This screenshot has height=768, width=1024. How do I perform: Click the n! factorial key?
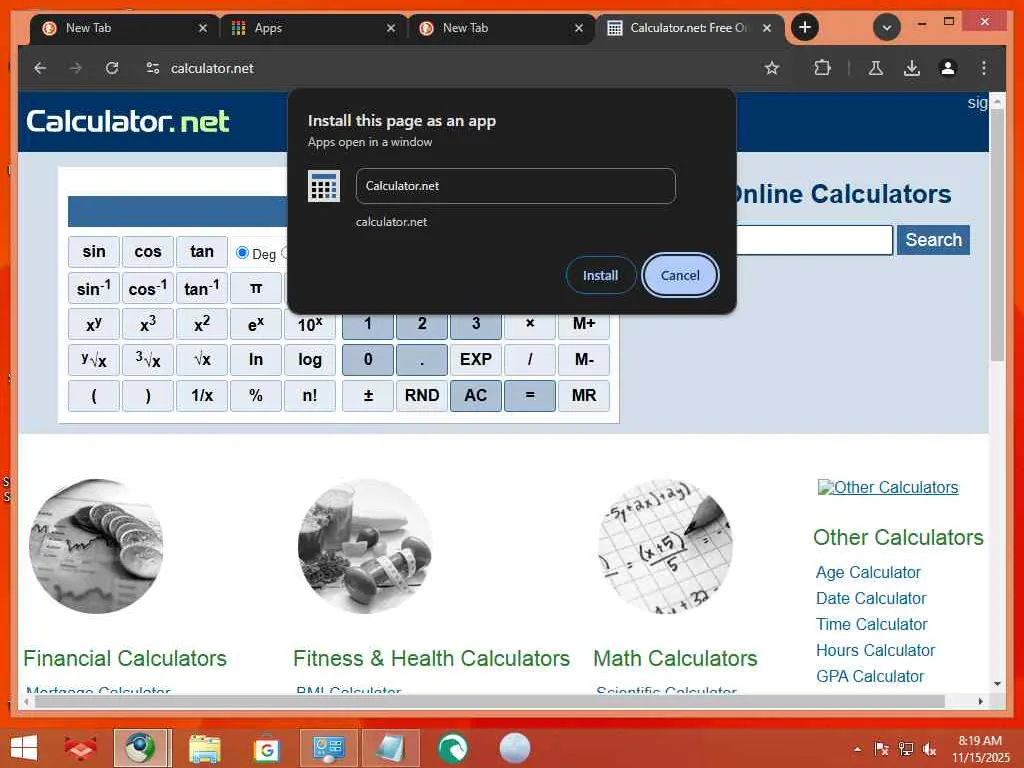click(x=310, y=395)
